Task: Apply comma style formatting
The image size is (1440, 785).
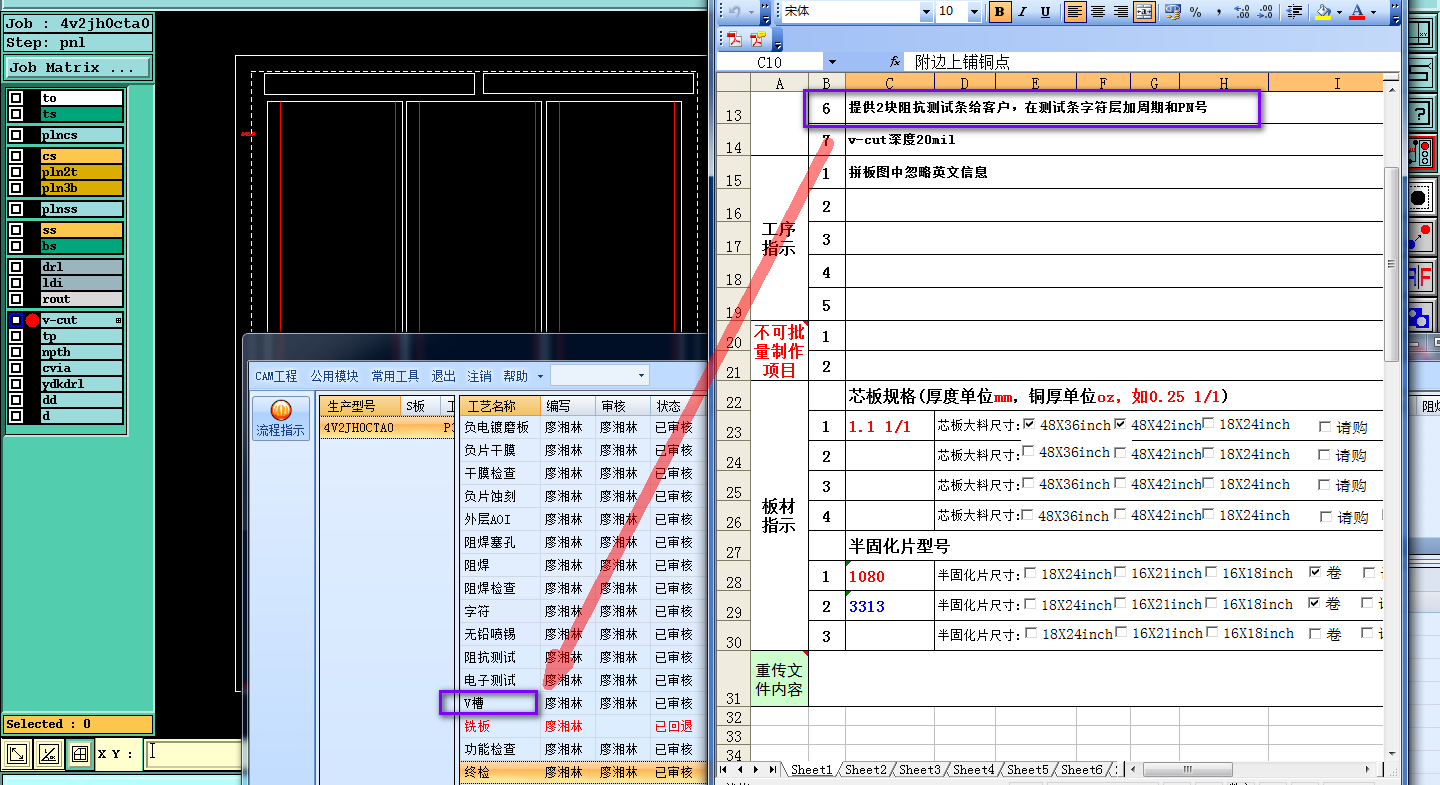Action: pyautogui.click(x=1219, y=12)
